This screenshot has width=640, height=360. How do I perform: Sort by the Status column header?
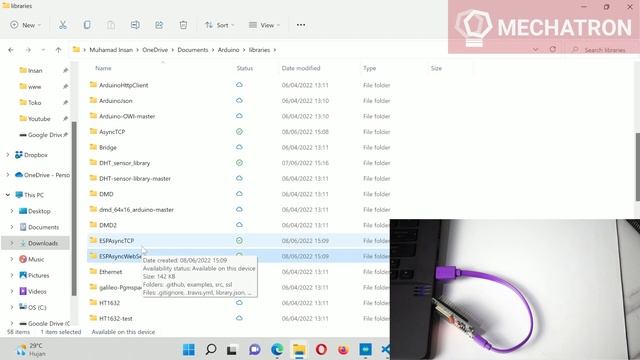(245, 68)
